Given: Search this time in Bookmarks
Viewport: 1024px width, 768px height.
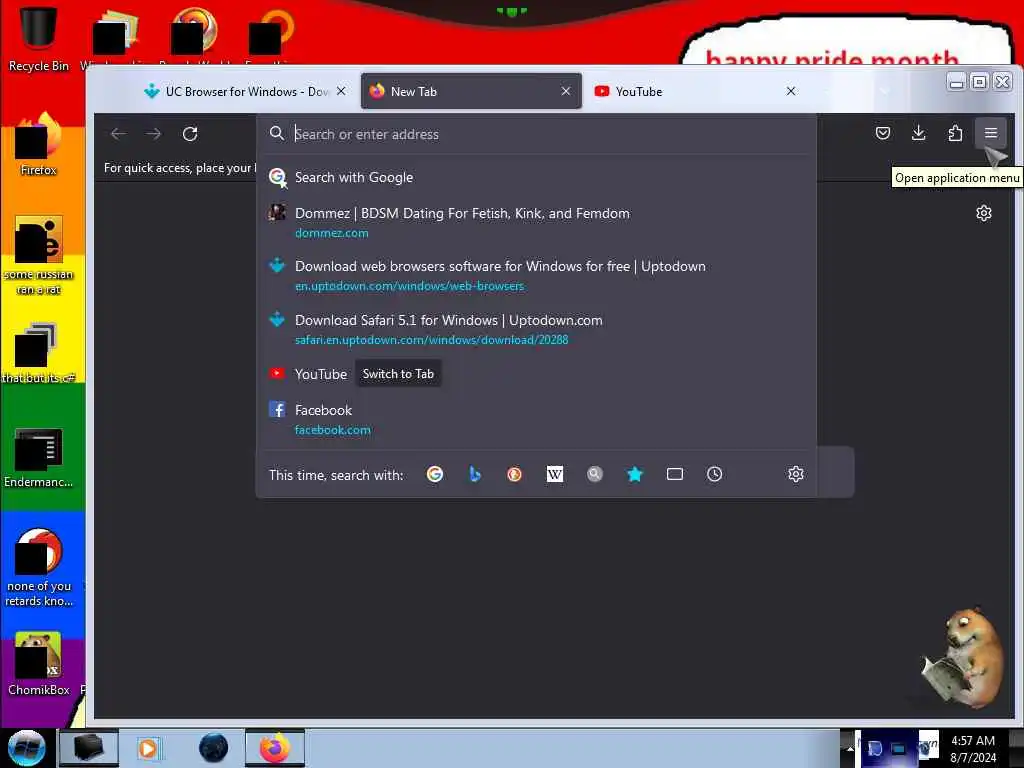Looking at the screenshot, I should click(635, 474).
